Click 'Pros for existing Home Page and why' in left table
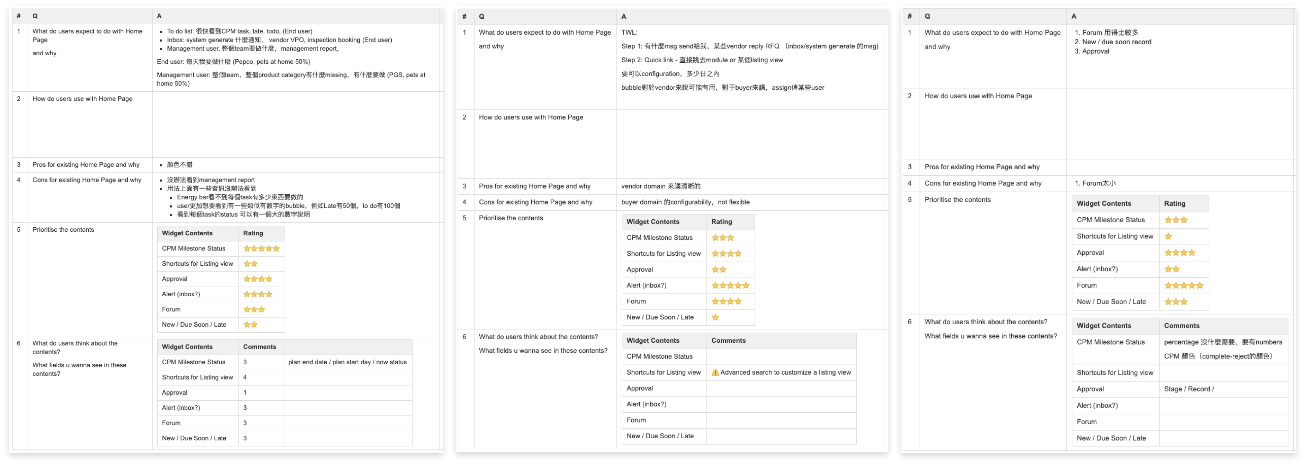The height and width of the screenshot is (465, 1305). (87, 164)
